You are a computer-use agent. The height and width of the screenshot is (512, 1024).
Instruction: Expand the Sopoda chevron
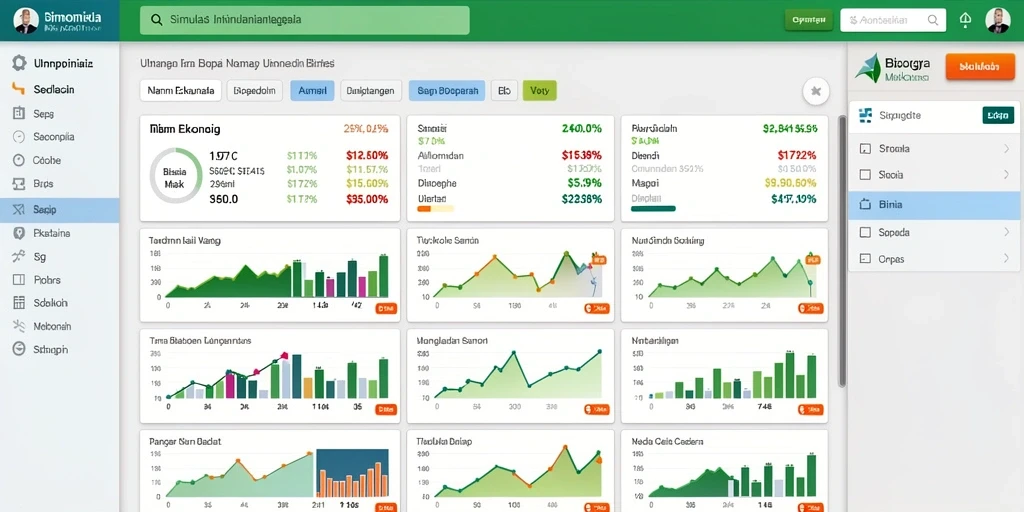(1006, 232)
